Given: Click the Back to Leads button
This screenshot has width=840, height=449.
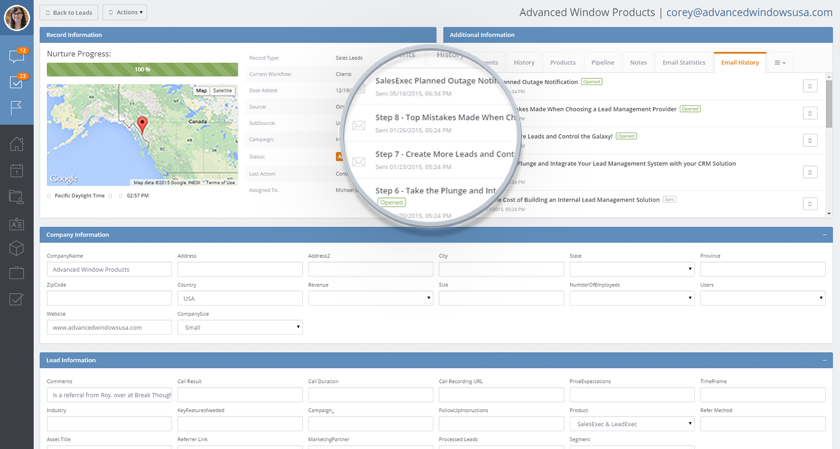Looking at the screenshot, I should (x=69, y=12).
